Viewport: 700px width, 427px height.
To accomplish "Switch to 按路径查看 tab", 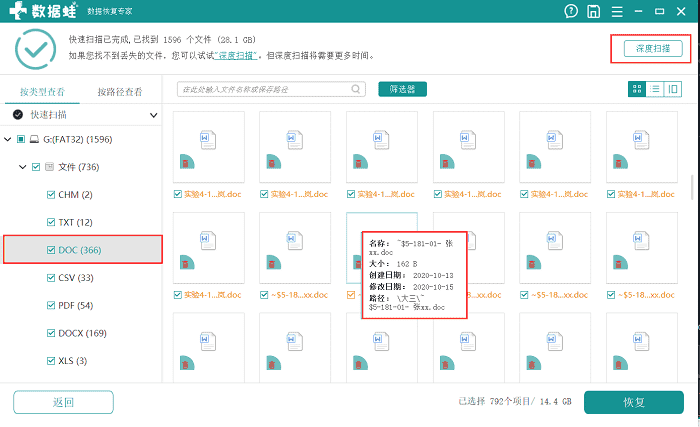I will 120,92.
